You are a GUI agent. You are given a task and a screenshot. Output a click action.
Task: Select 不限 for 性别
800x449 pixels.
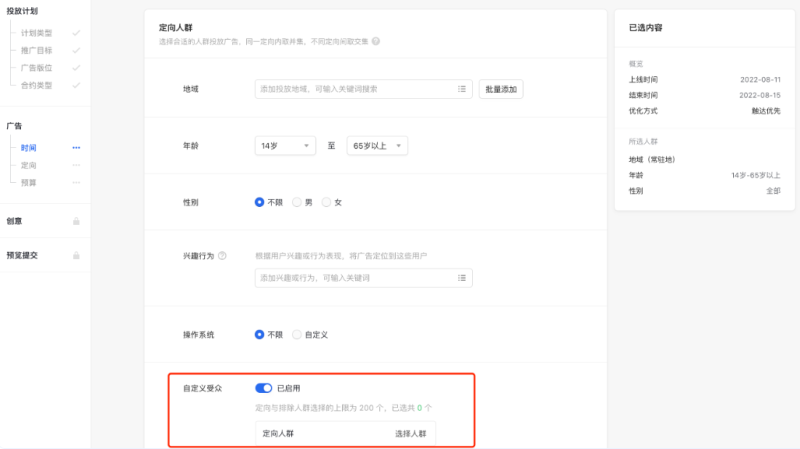(259, 202)
